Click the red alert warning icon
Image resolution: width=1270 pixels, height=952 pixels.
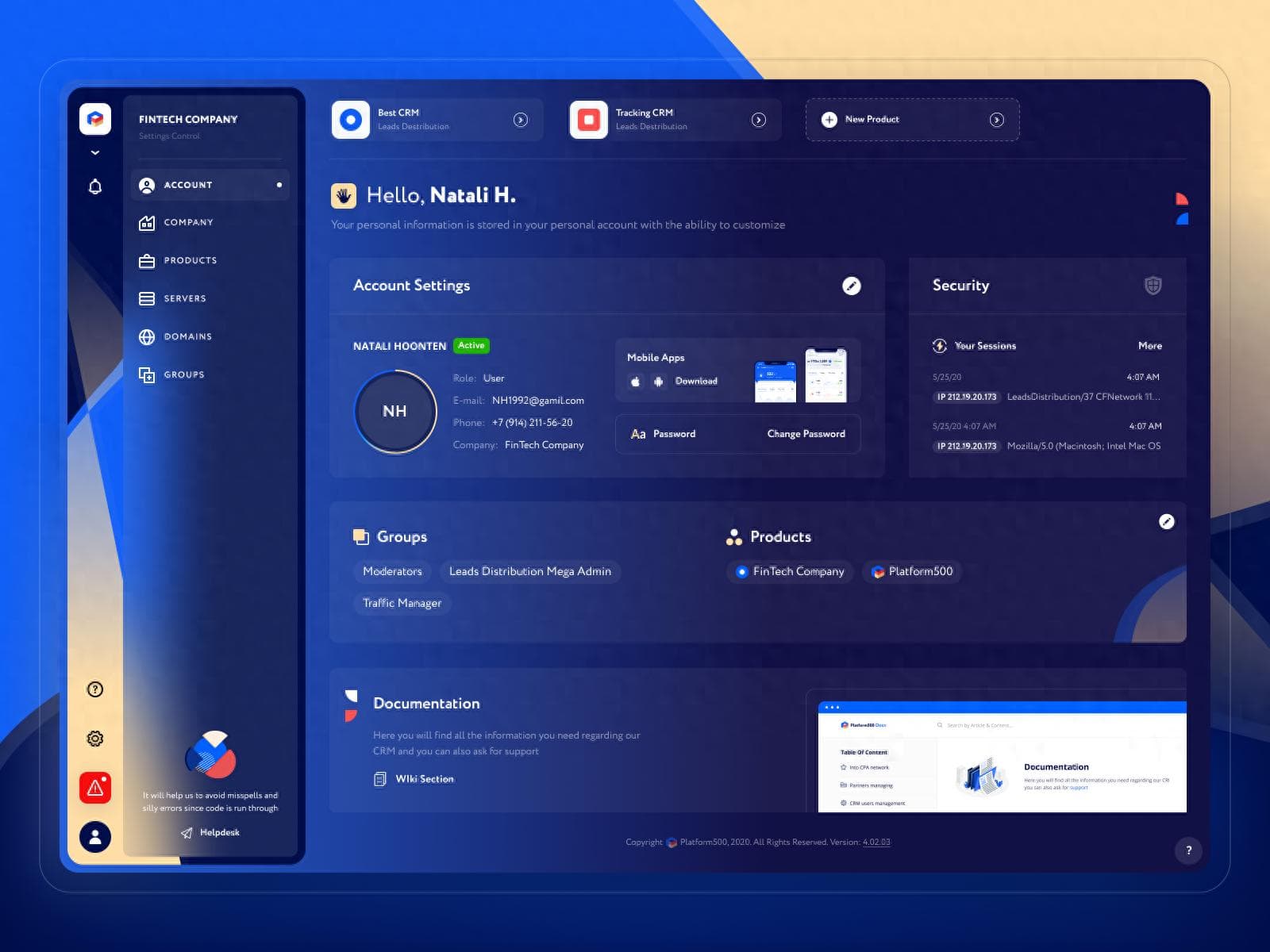[x=95, y=788]
